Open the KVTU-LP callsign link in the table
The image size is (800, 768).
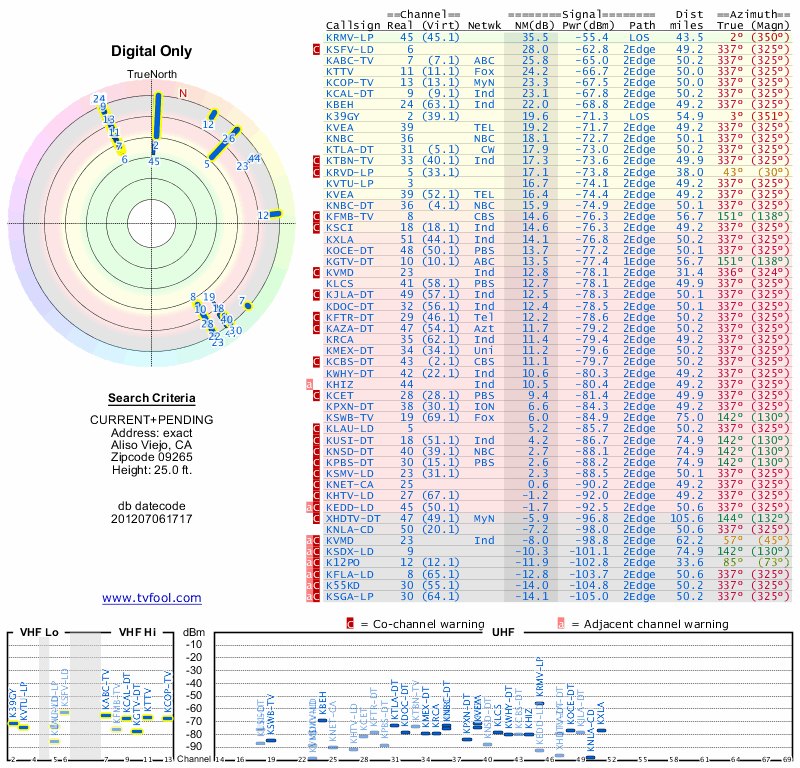(x=349, y=183)
